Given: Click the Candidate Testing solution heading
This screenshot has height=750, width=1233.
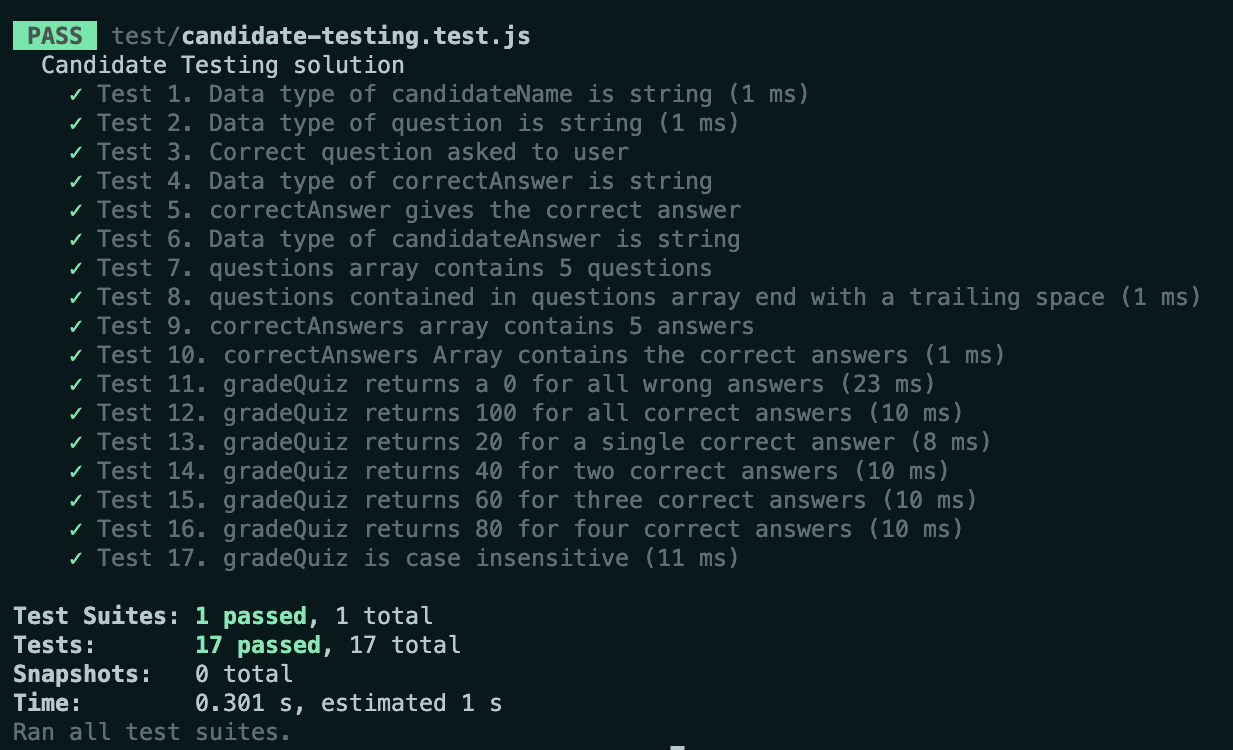Looking at the screenshot, I should [222, 66].
